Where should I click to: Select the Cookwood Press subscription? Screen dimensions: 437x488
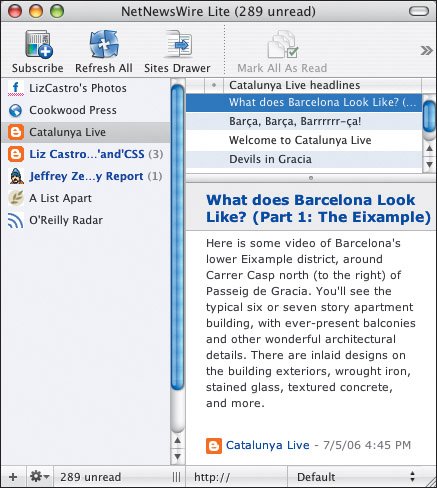(85, 110)
